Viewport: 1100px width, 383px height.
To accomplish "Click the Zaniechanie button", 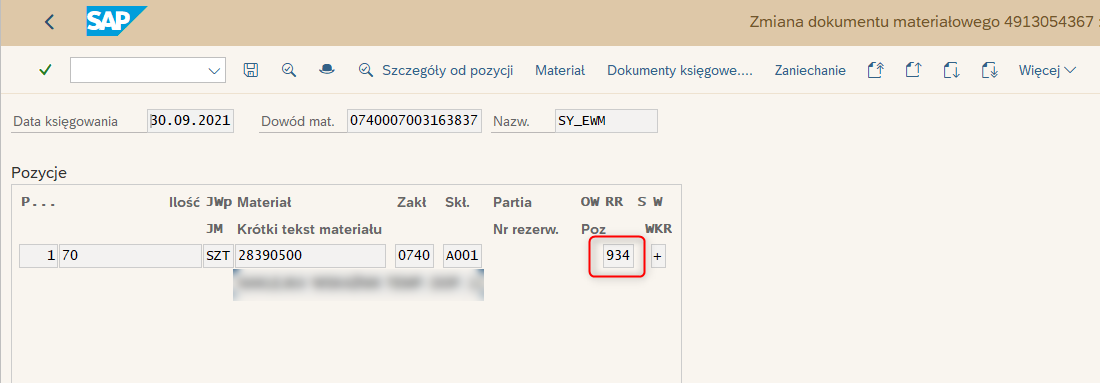I will coord(810,70).
